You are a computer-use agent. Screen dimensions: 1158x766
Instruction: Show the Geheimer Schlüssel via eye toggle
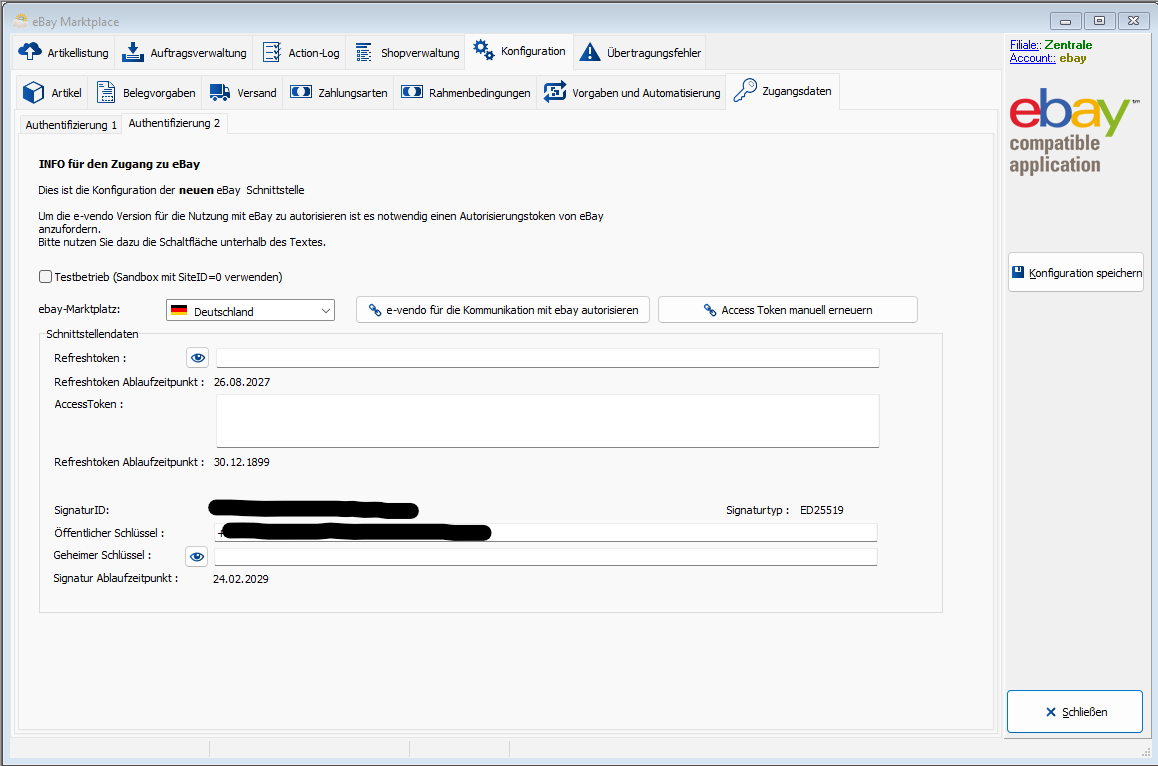click(x=196, y=556)
